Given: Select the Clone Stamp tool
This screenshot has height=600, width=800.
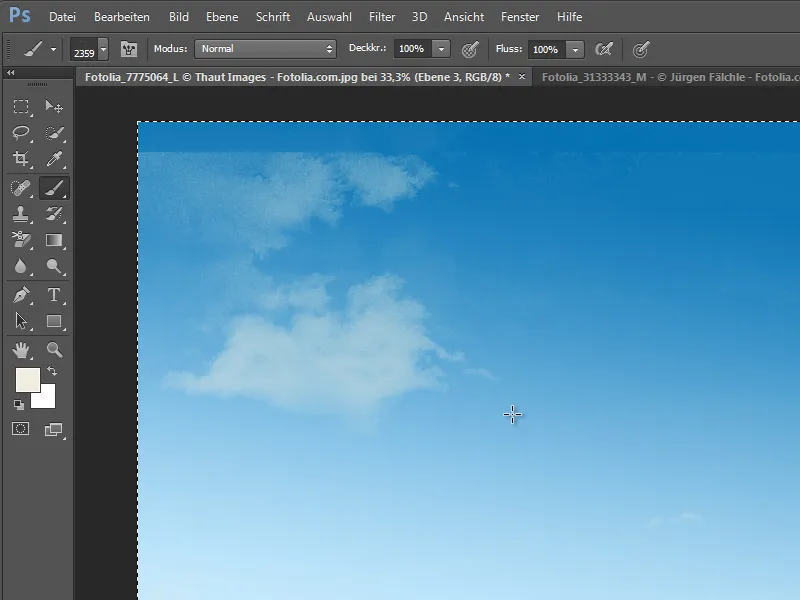Looking at the screenshot, I should click(21, 214).
